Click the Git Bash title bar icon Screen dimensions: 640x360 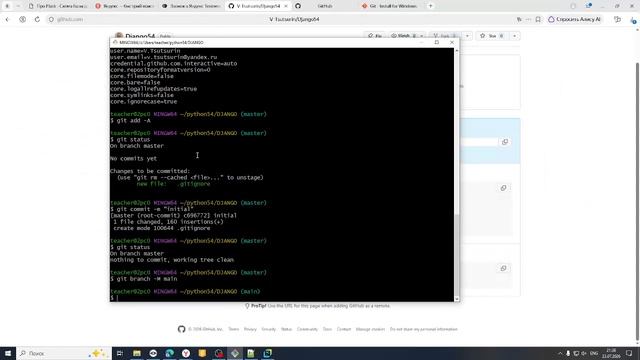115,42
